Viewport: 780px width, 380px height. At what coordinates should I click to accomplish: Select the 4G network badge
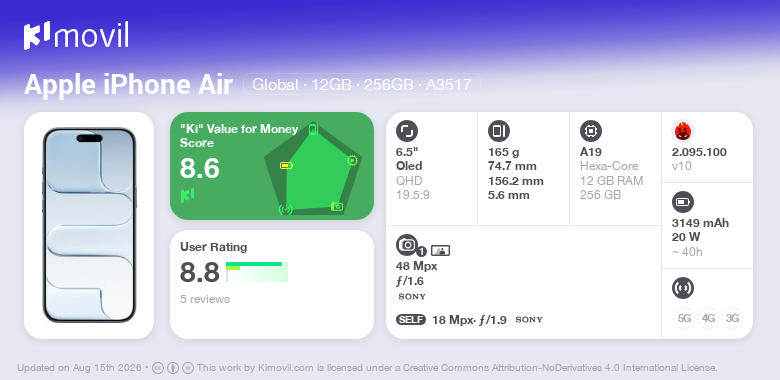pos(708,318)
